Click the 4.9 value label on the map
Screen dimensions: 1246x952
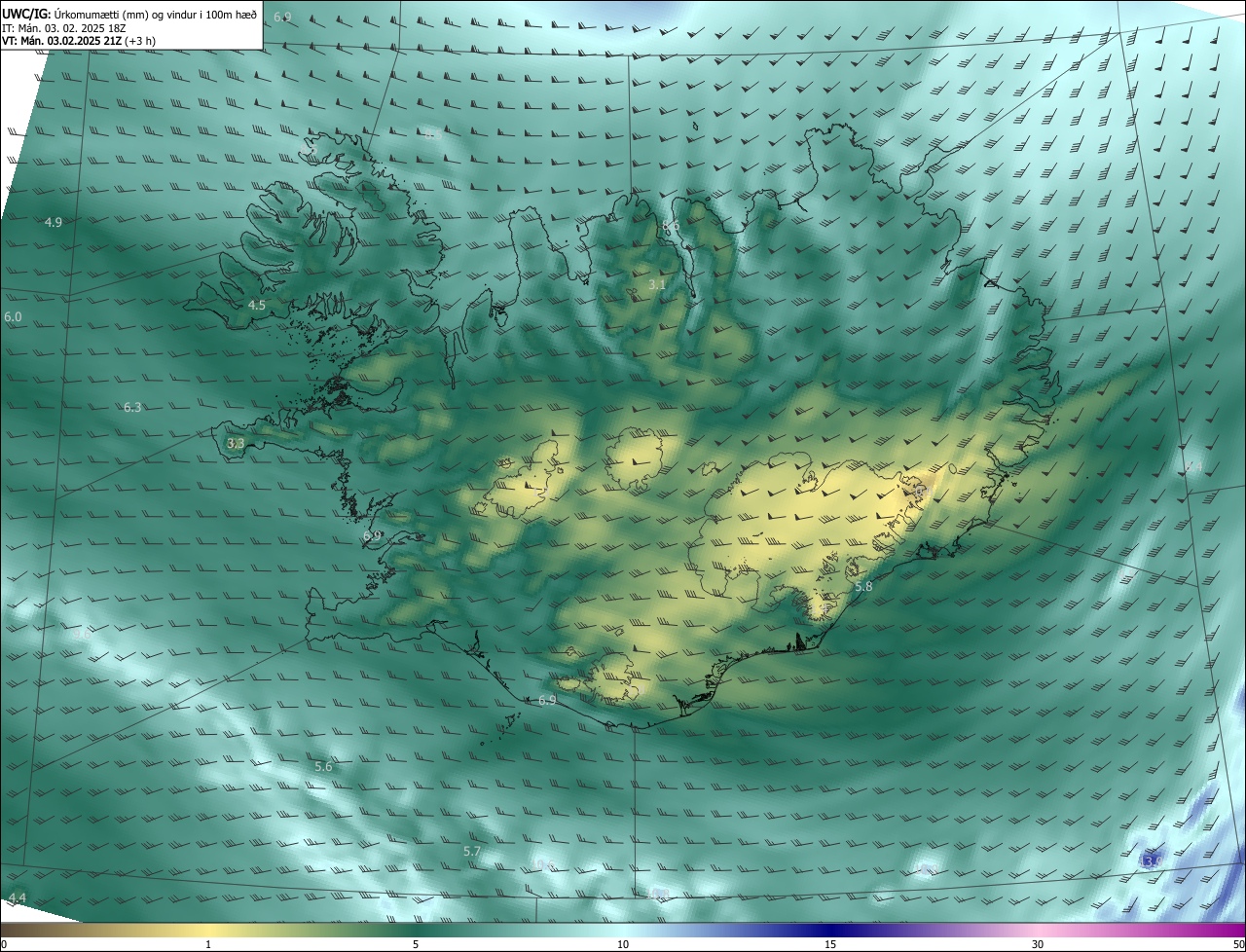click(x=54, y=223)
